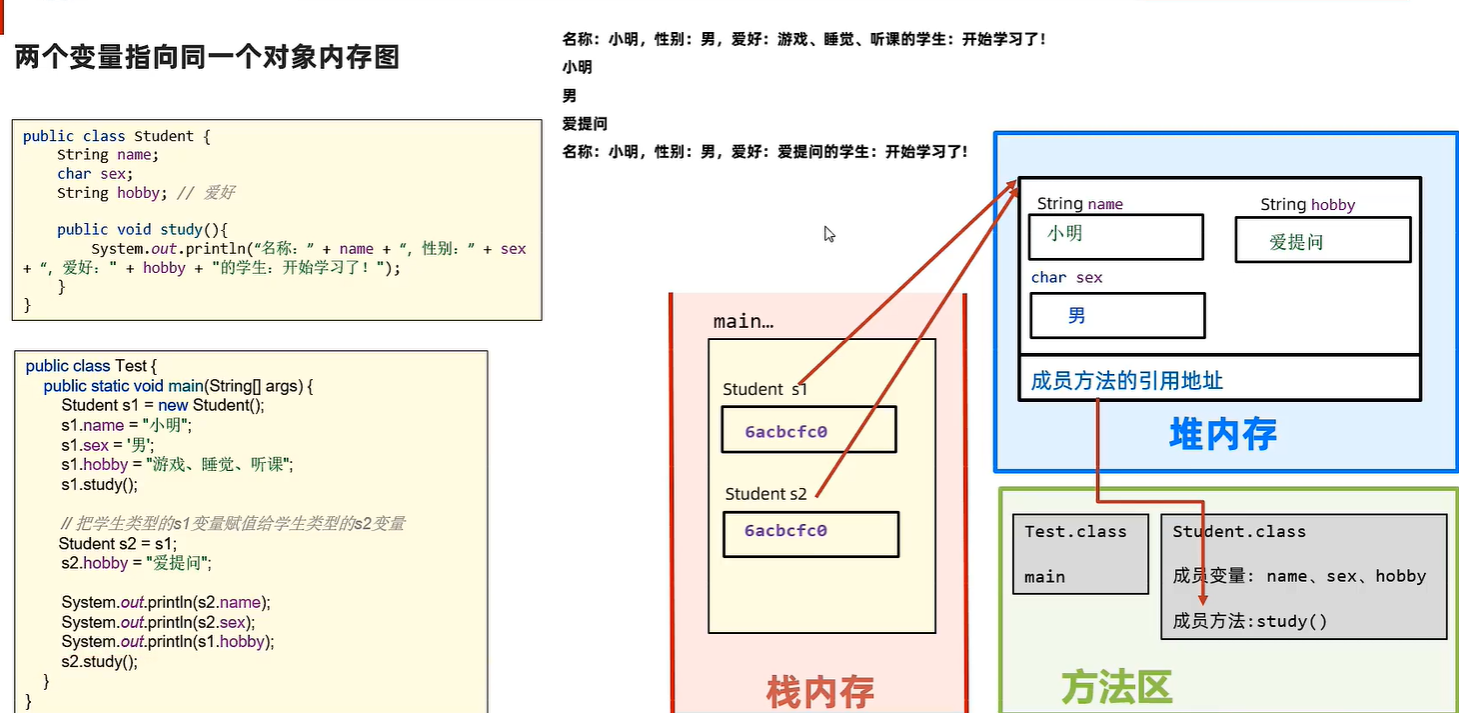Select public static void main(String[] args) line
Screen dimensions: 1459x713
(179, 386)
